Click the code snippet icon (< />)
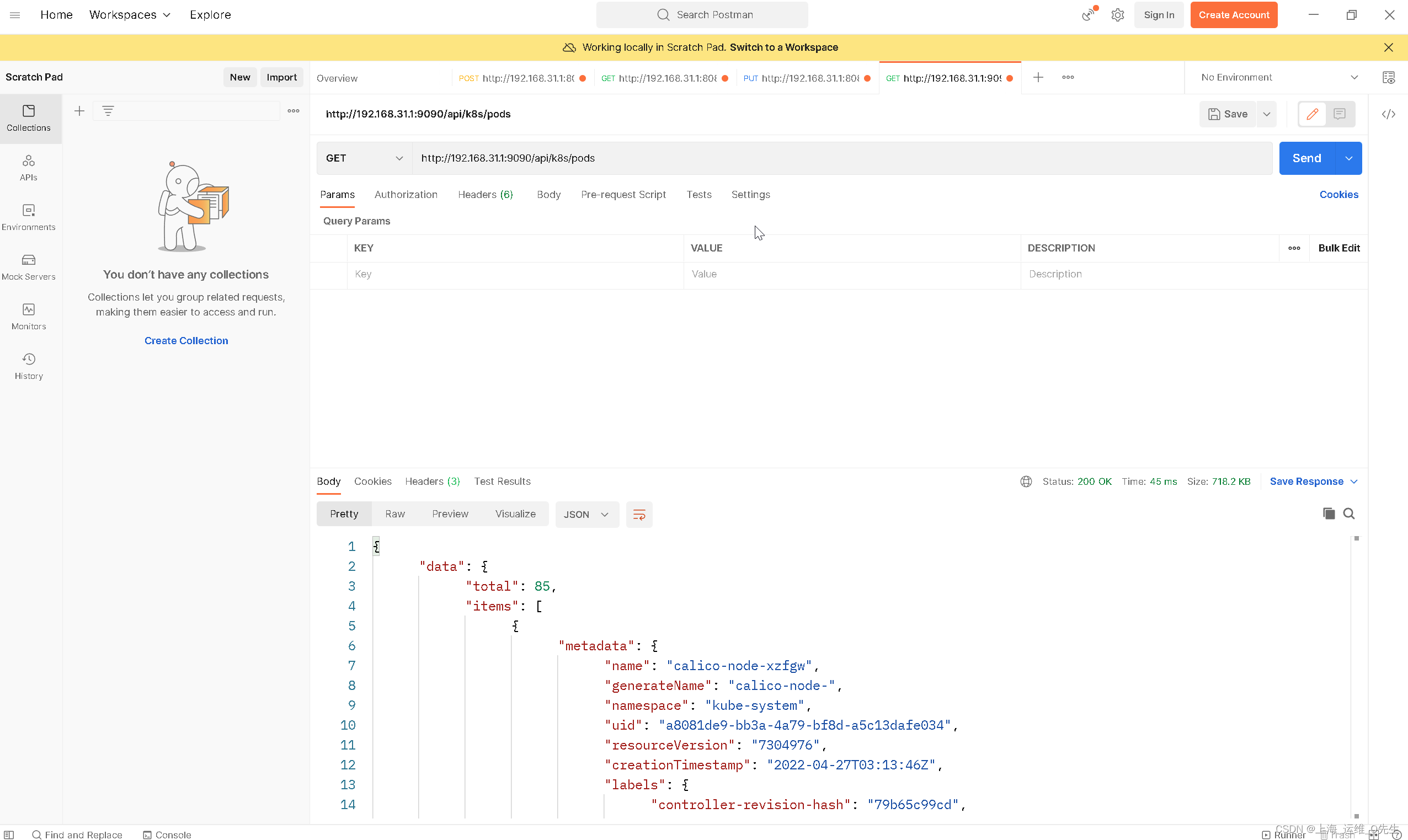 click(x=1389, y=114)
